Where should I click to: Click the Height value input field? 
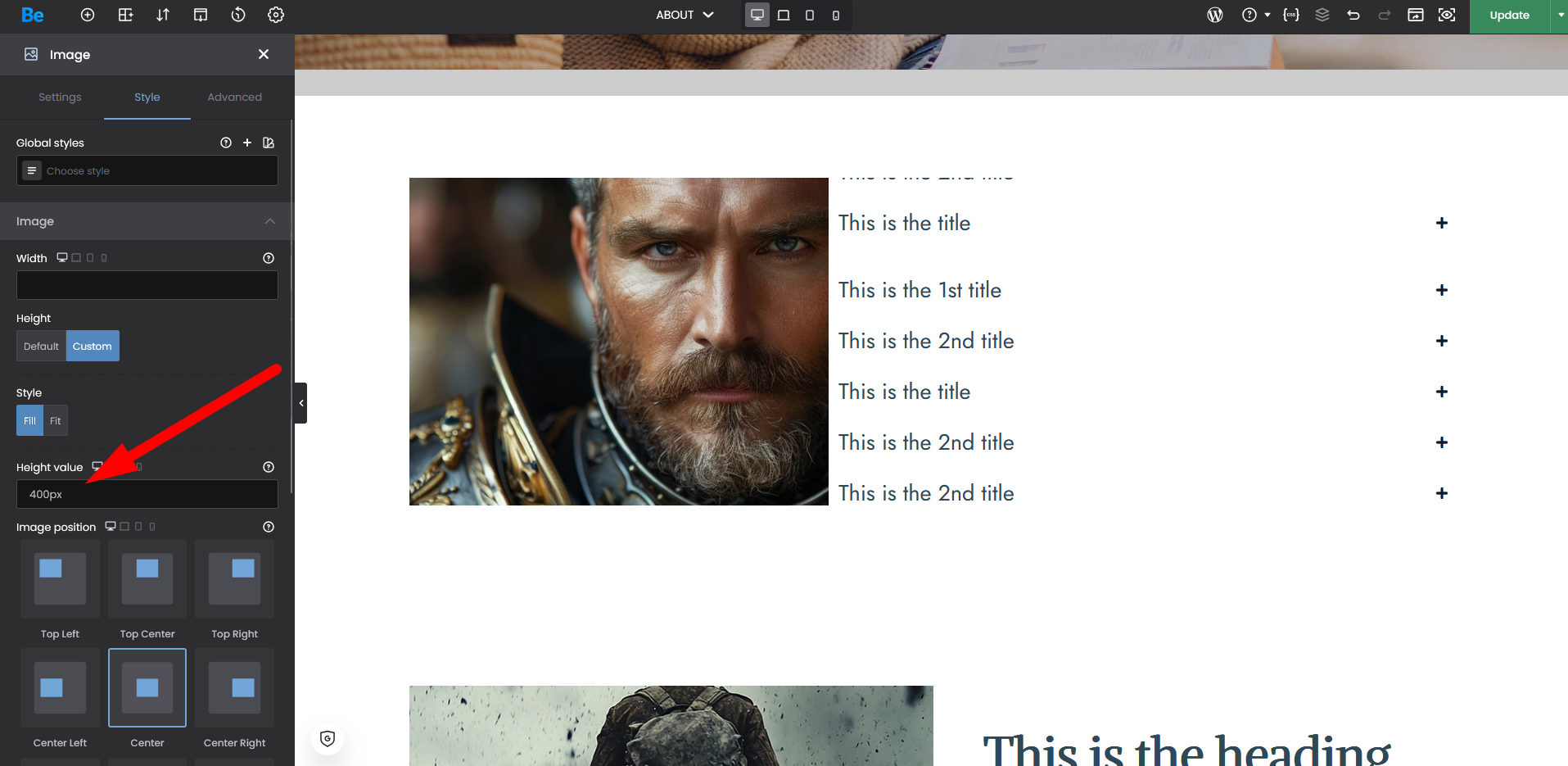(x=147, y=495)
